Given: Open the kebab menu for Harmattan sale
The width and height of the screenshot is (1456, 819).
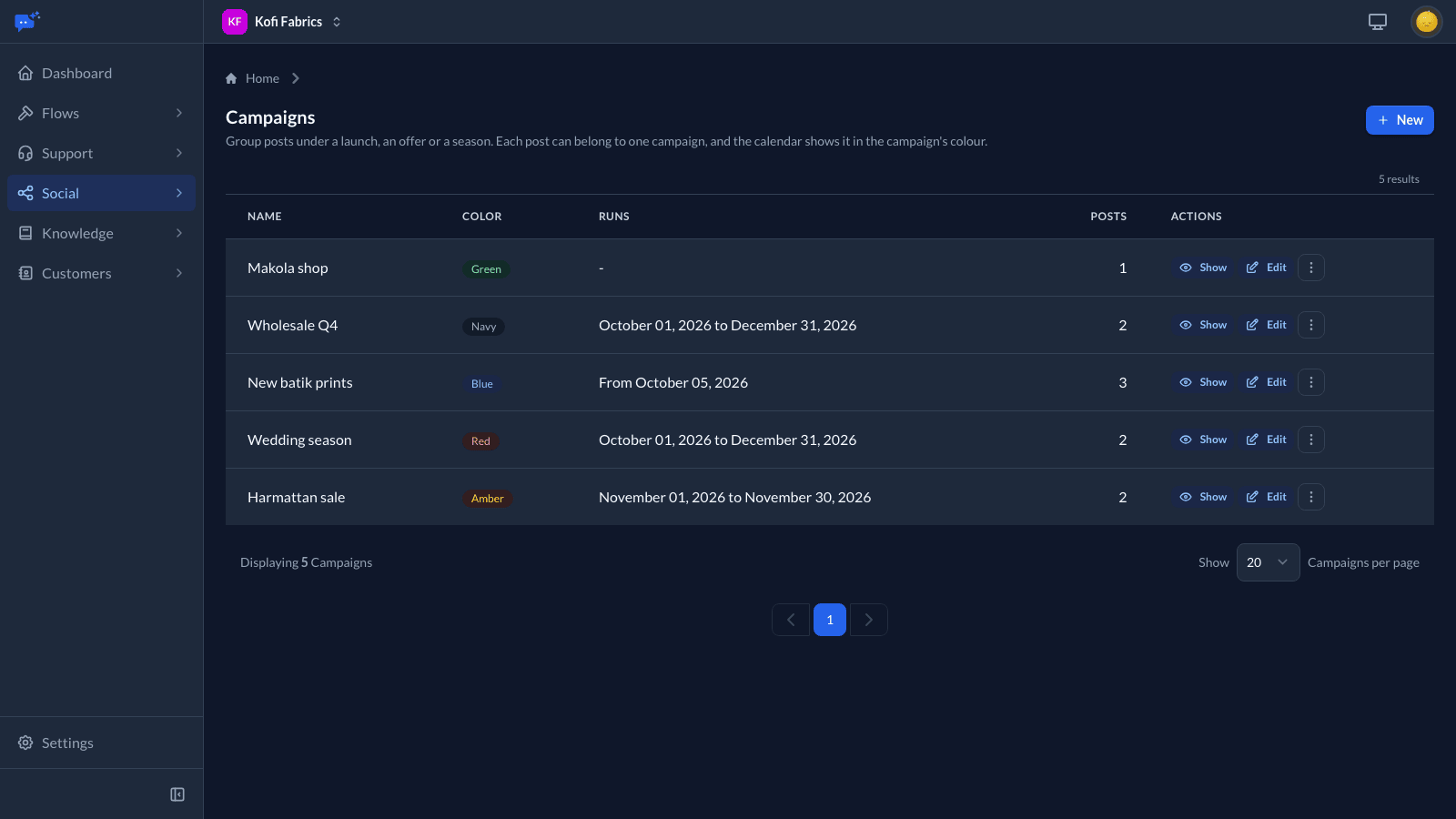Looking at the screenshot, I should click(x=1310, y=497).
